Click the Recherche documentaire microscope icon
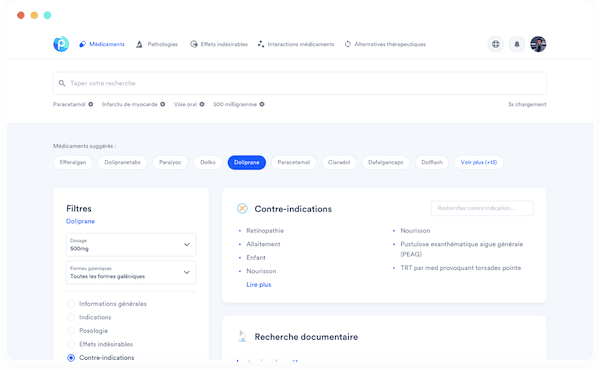600x370 pixels. [x=242, y=336]
